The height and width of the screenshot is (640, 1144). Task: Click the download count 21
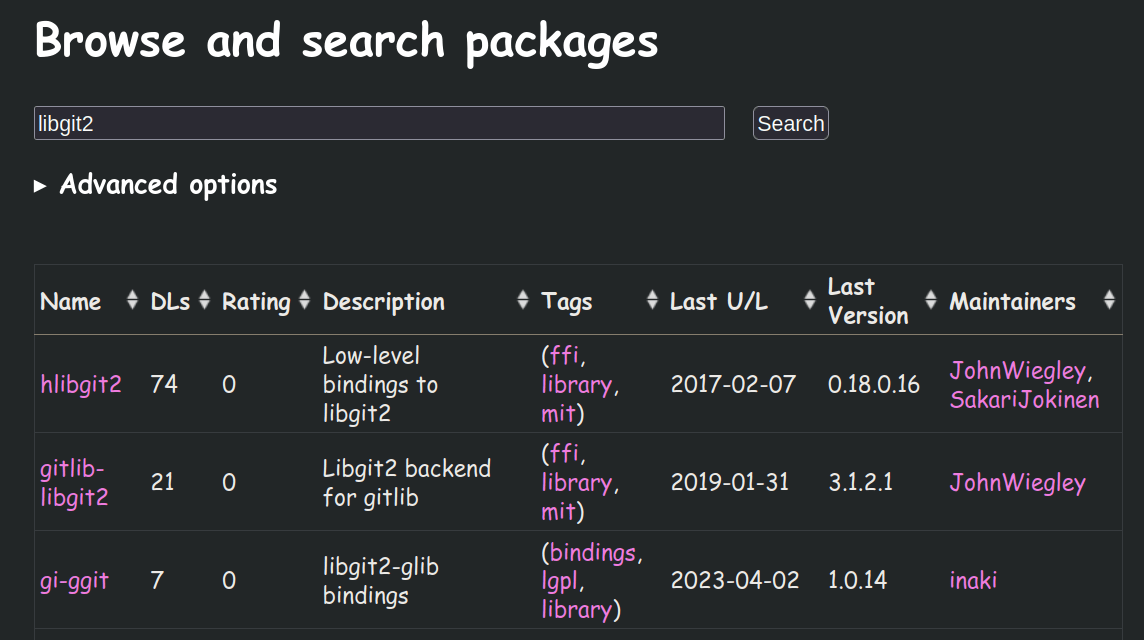[x=163, y=482]
